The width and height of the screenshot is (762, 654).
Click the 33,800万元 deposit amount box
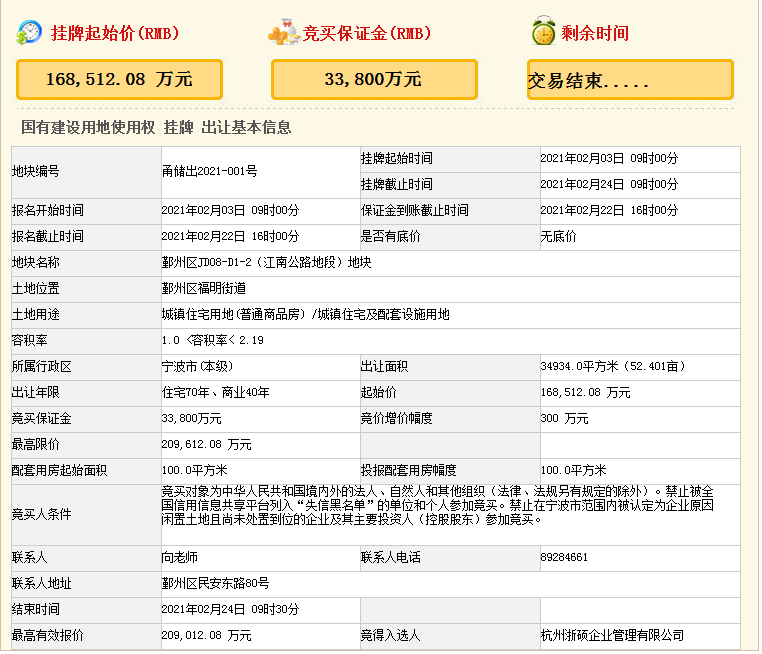374,79
